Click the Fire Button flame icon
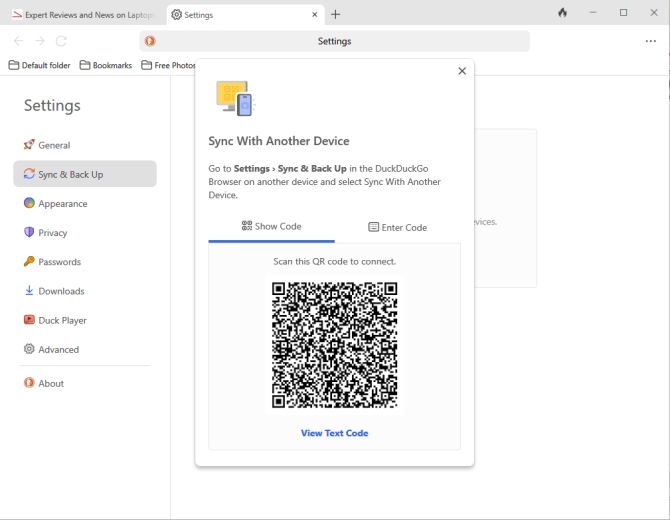The height and width of the screenshot is (520, 670). point(562,13)
